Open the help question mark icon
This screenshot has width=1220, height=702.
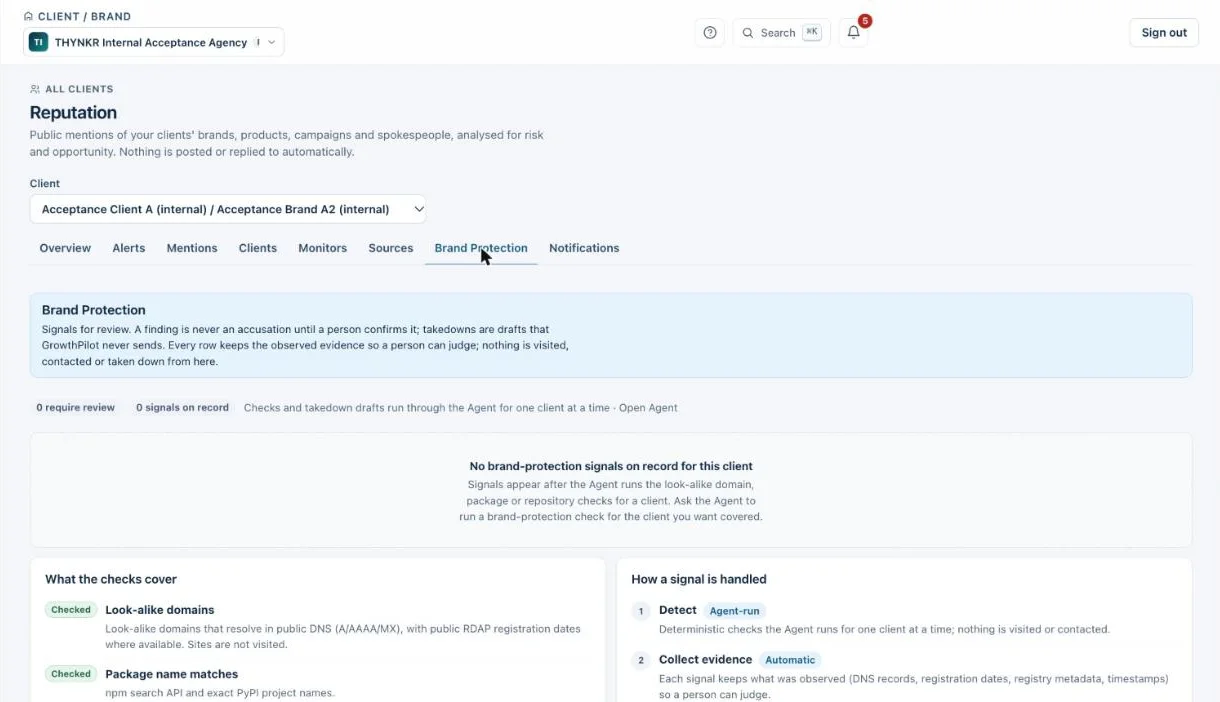pyautogui.click(x=710, y=33)
